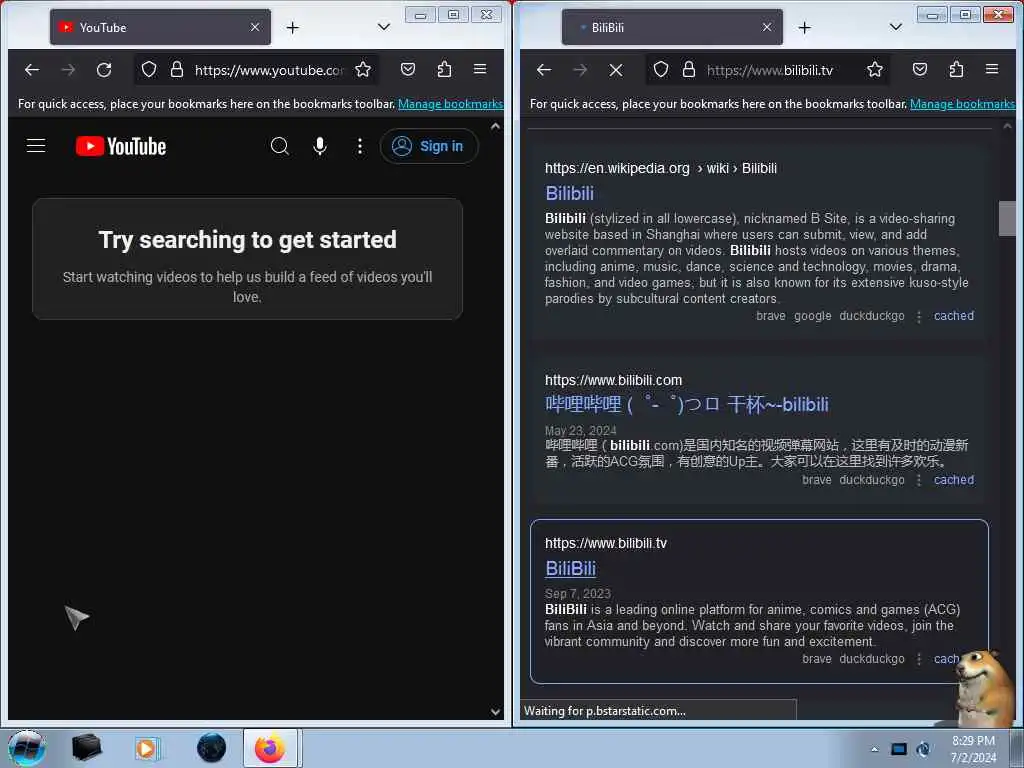Image resolution: width=1024 pixels, height=768 pixels.
Task: Click brave link under Wikipedia result
Action: click(x=771, y=316)
